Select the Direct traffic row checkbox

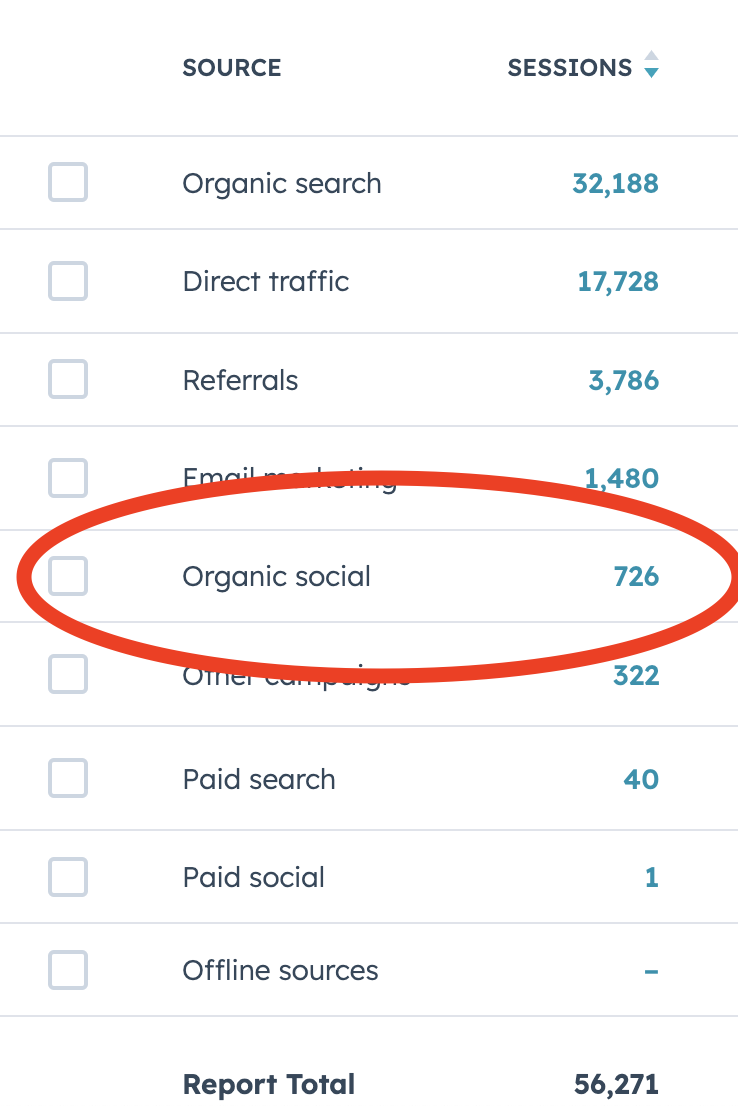pyautogui.click(x=68, y=281)
